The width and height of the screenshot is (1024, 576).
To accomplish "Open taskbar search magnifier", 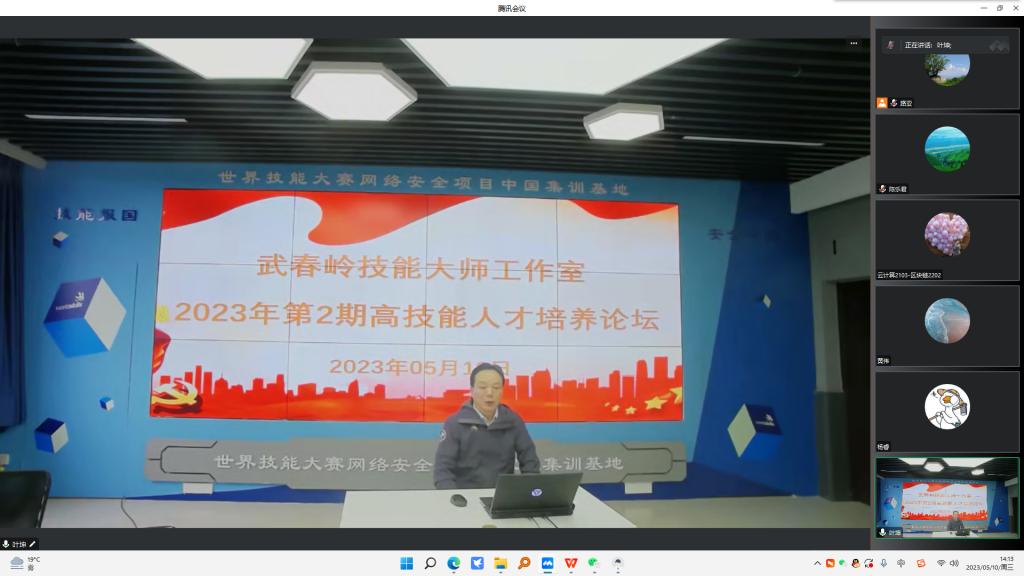I will point(430,563).
